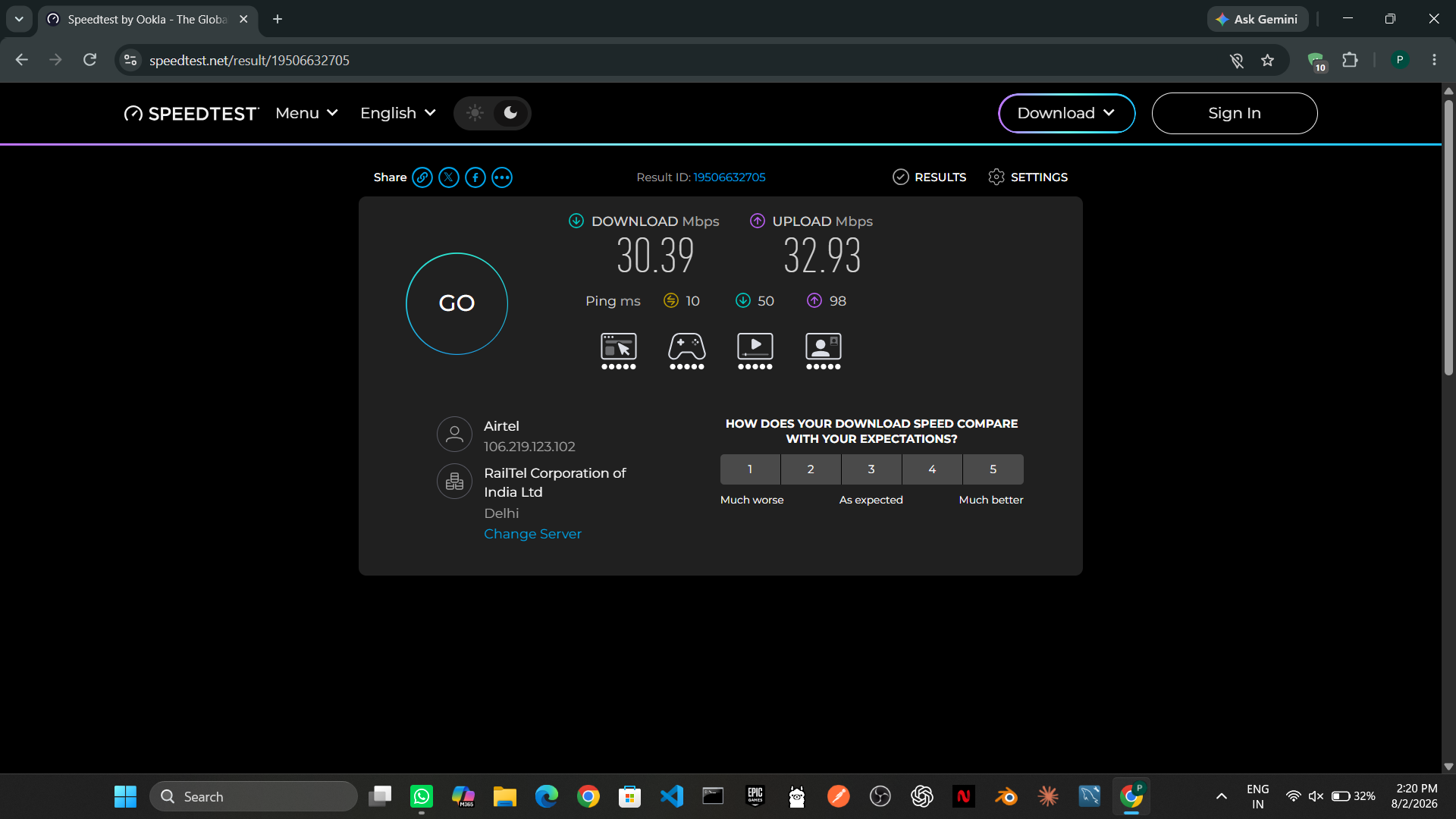Show hidden system tray icons

(x=1222, y=796)
